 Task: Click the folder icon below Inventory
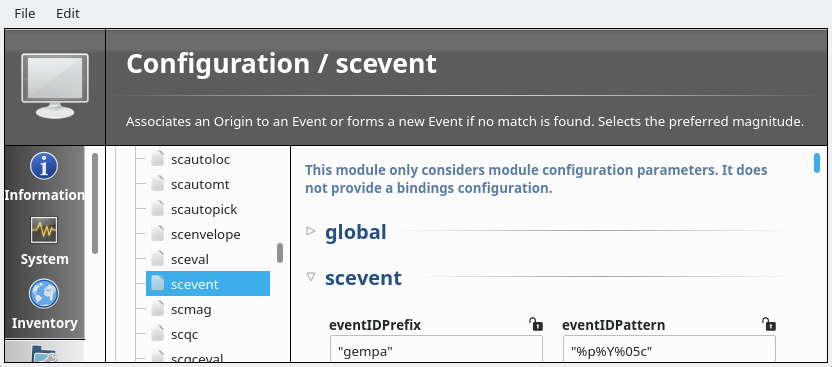44,354
